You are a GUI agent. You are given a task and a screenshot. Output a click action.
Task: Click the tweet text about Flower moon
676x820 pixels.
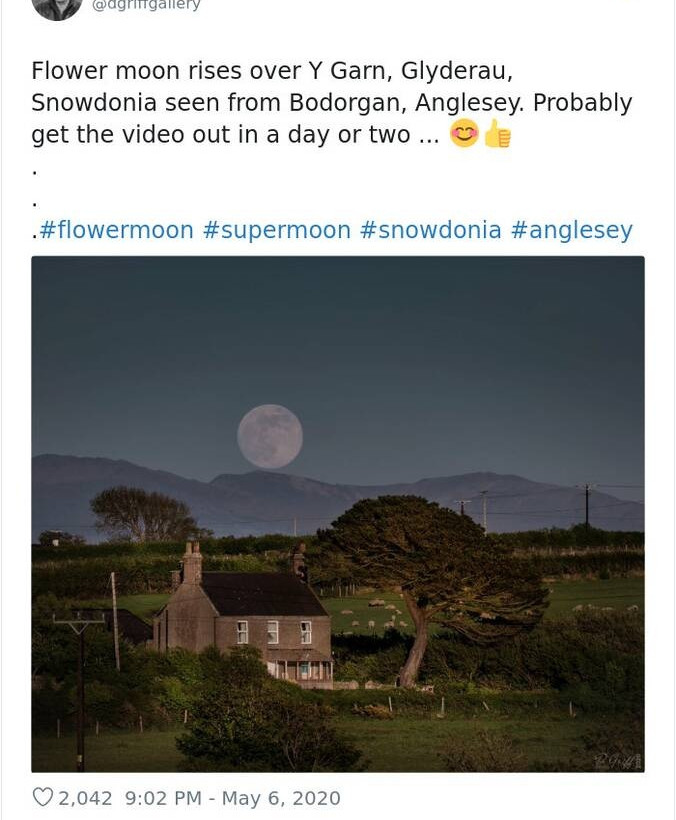tap(331, 103)
